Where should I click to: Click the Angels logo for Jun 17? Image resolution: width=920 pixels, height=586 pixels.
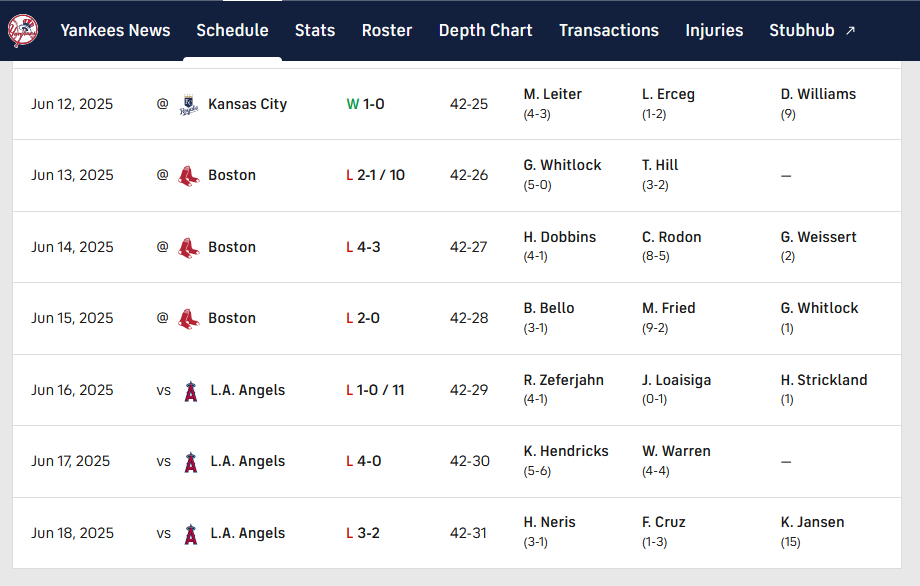pyautogui.click(x=190, y=462)
